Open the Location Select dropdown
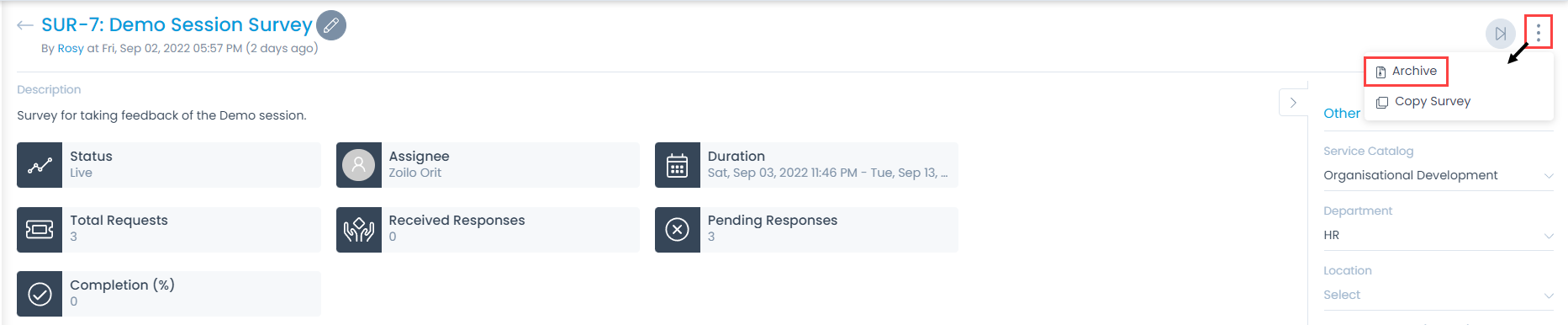This screenshot has width=1568, height=325. click(1438, 295)
